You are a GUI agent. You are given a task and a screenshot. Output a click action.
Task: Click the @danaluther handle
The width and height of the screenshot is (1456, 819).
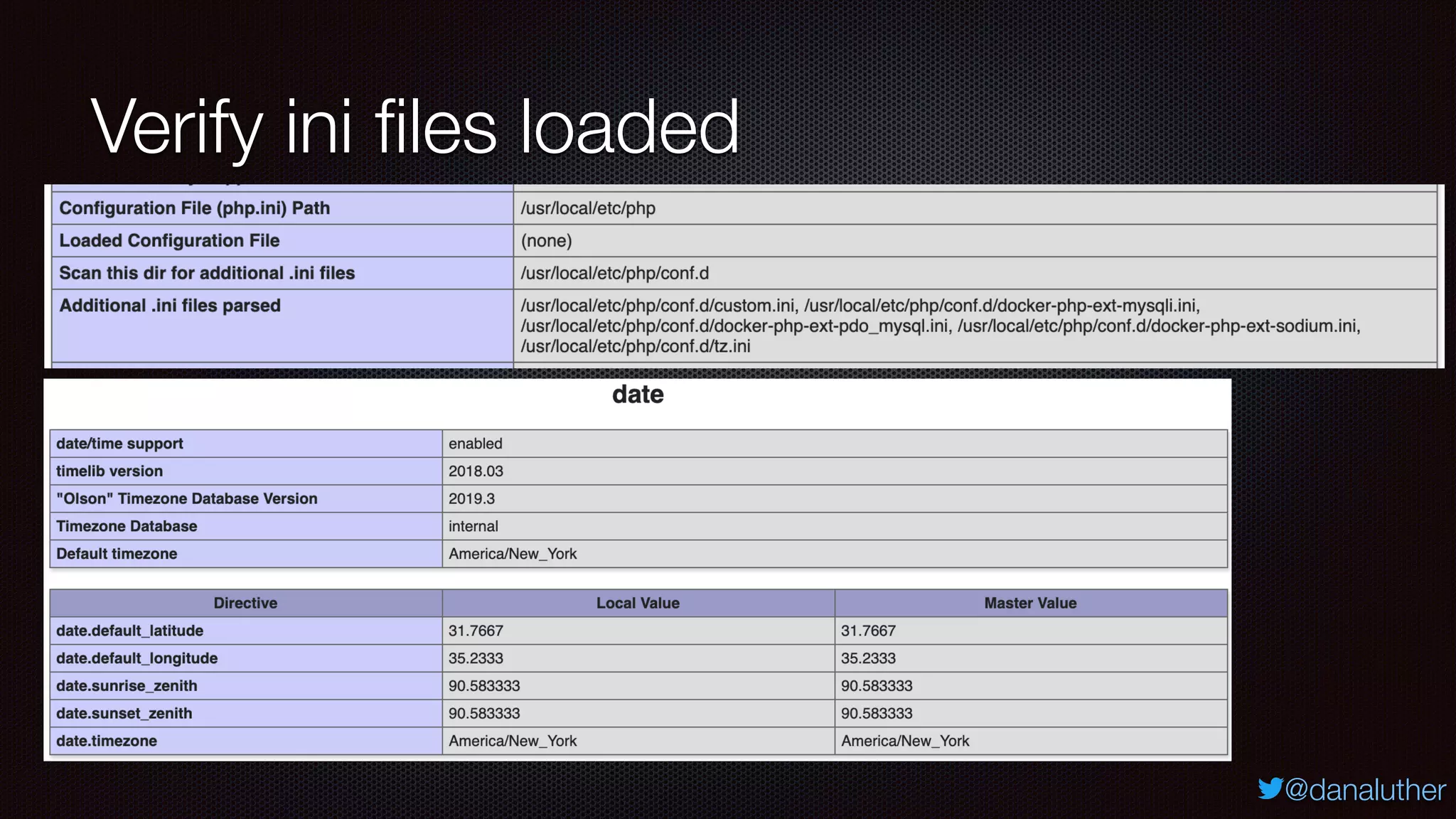(1365, 791)
